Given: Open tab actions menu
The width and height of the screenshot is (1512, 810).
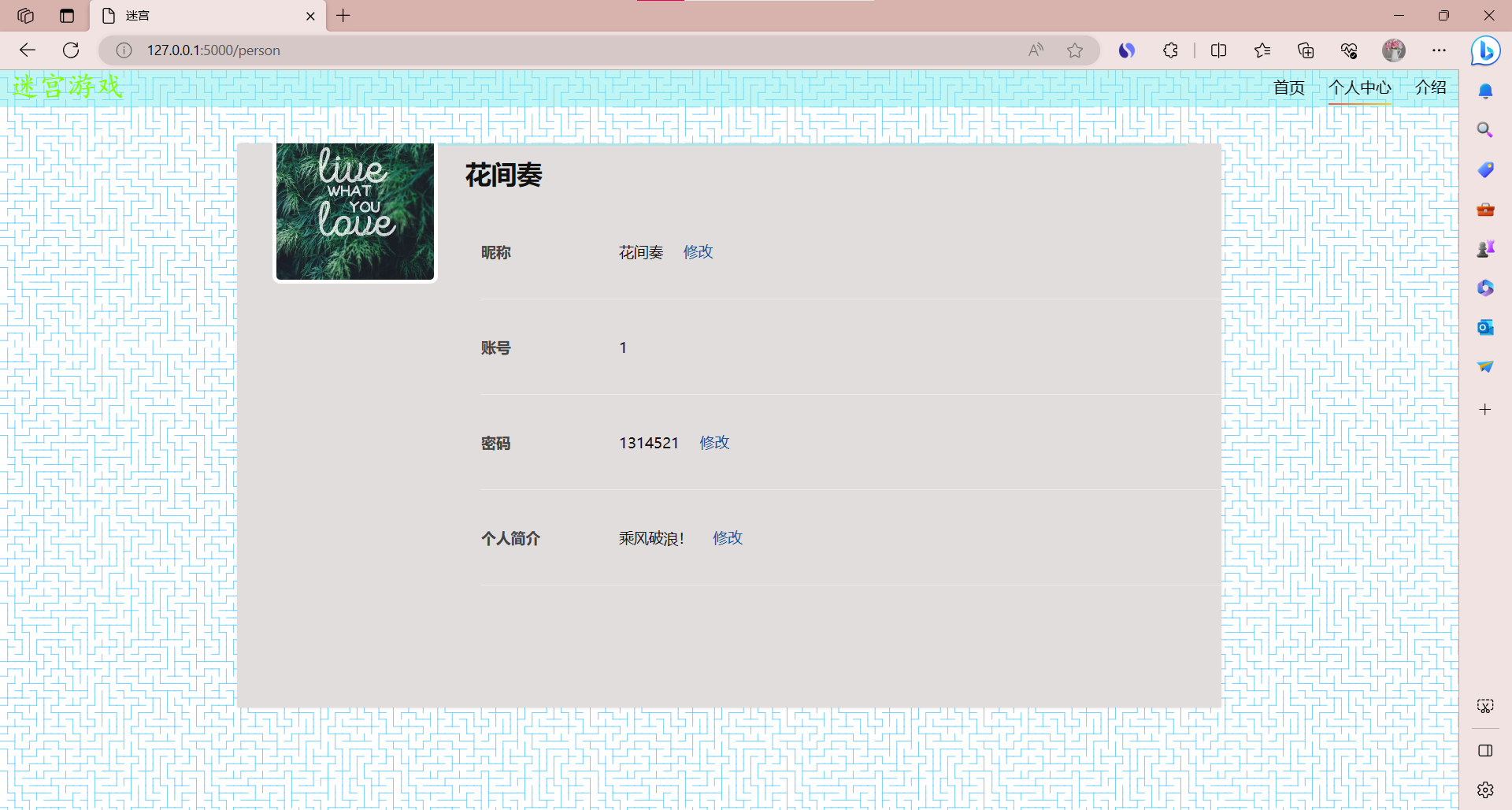Looking at the screenshot, I should [x=67, y=16].
